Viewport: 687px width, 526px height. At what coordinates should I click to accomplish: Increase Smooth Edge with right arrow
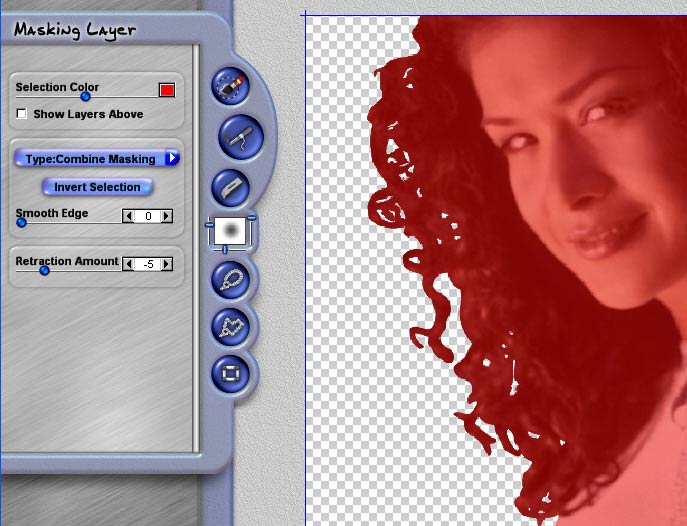[166, 216]
